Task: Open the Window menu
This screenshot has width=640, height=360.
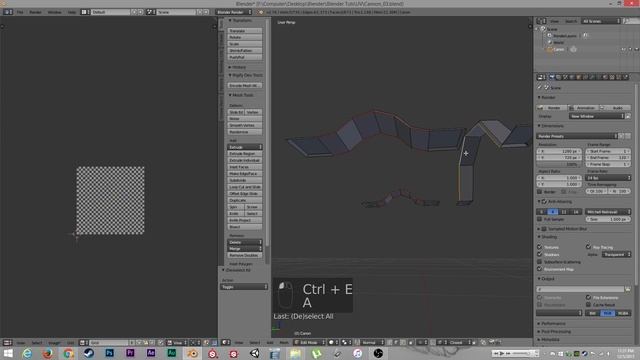Action: click(54, 12)
